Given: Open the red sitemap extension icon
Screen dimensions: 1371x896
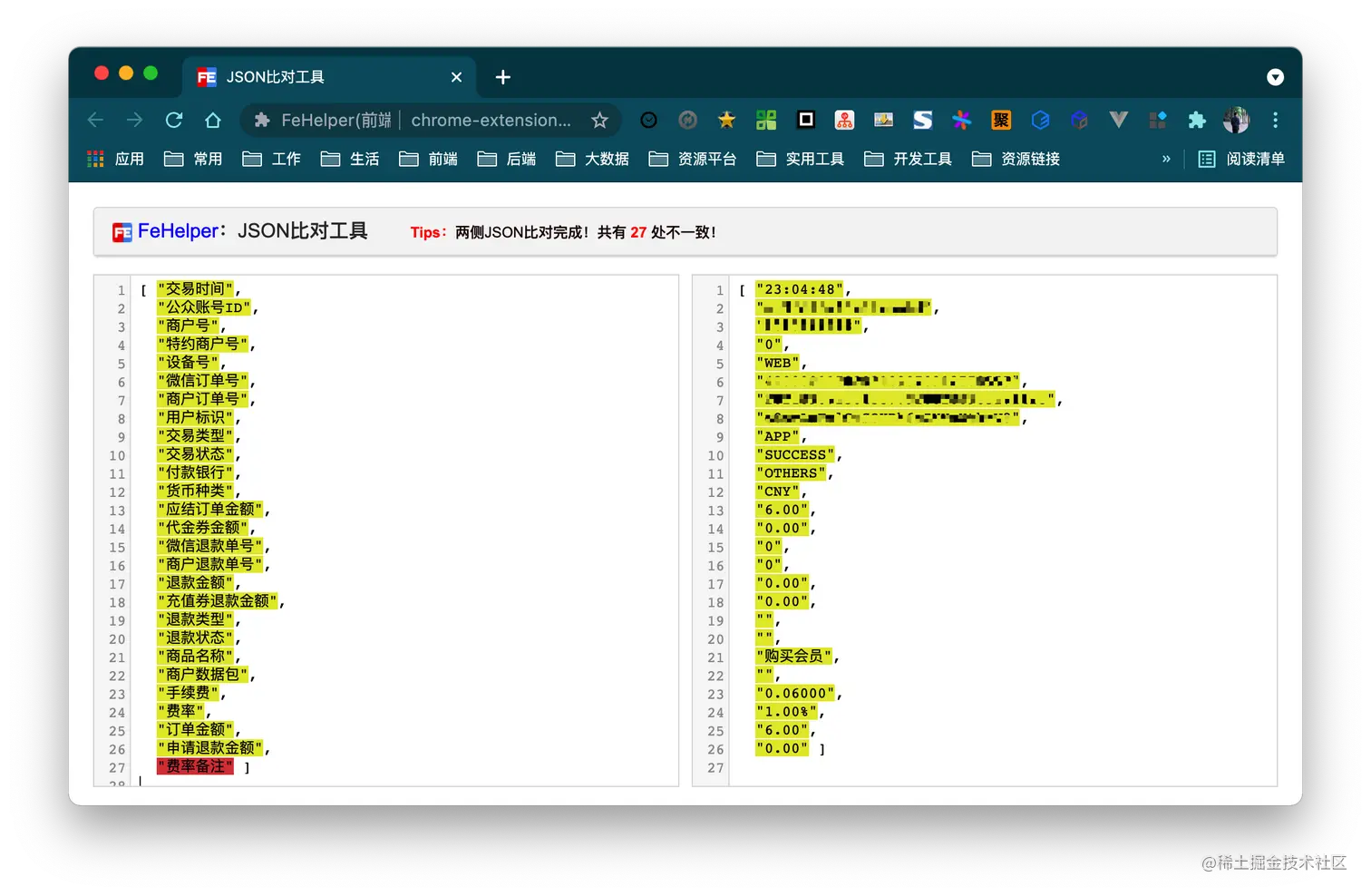Looking at the screenshot, I should click(844, 120).
